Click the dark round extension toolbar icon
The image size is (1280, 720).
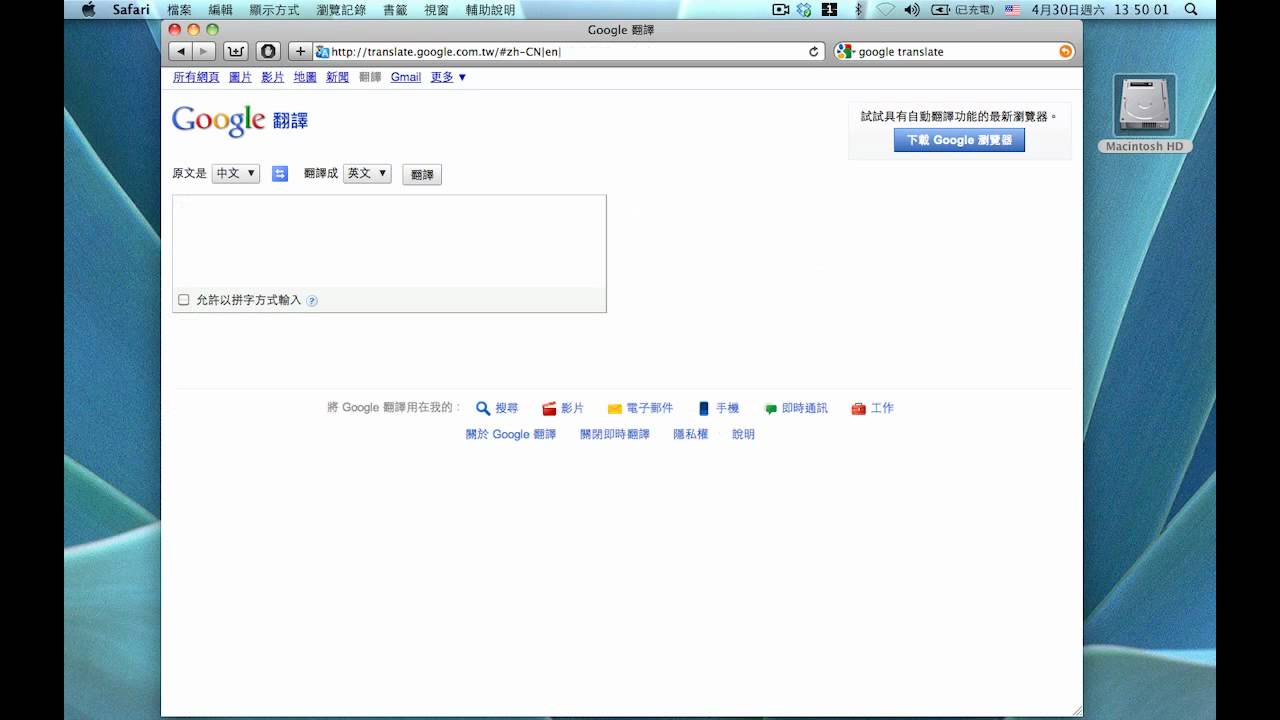pos(268,51)
